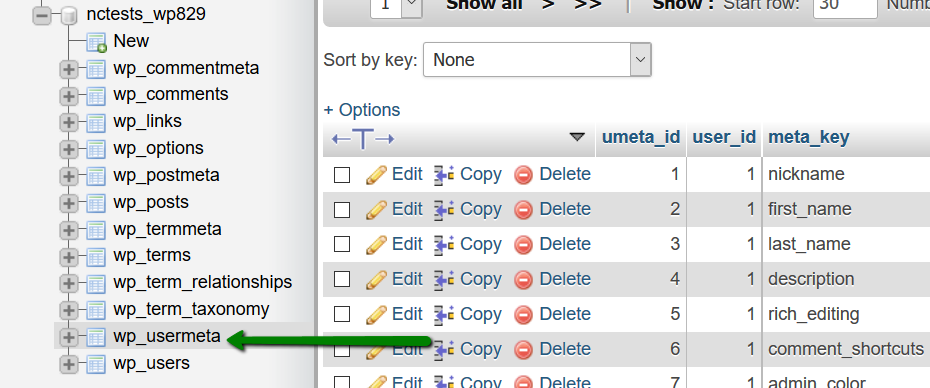930x388 pixels.
Task: Tick the checkbox for description row
Action: click(x=342, y=279)
